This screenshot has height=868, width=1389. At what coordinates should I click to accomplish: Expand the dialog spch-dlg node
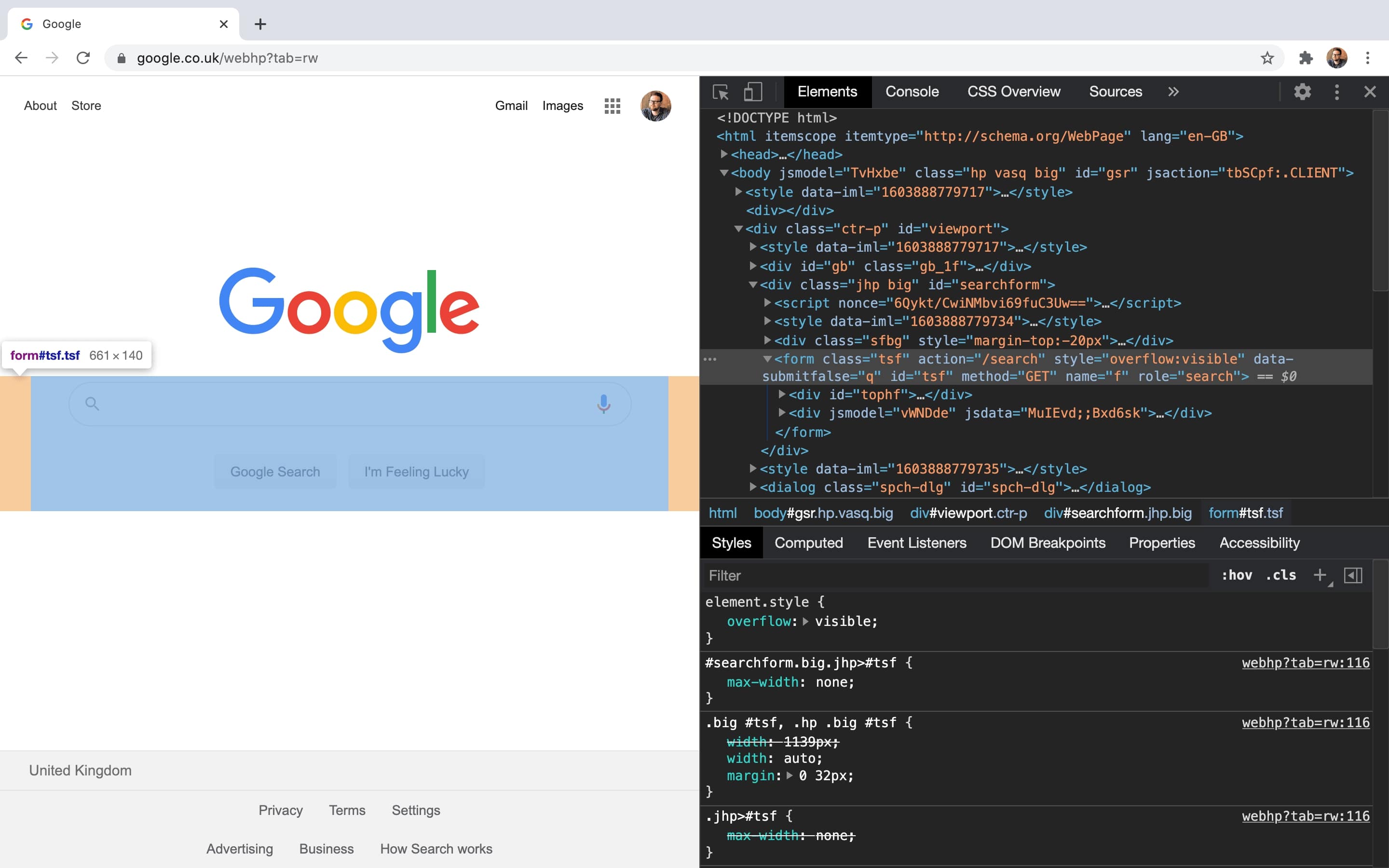tap(753, 487)
